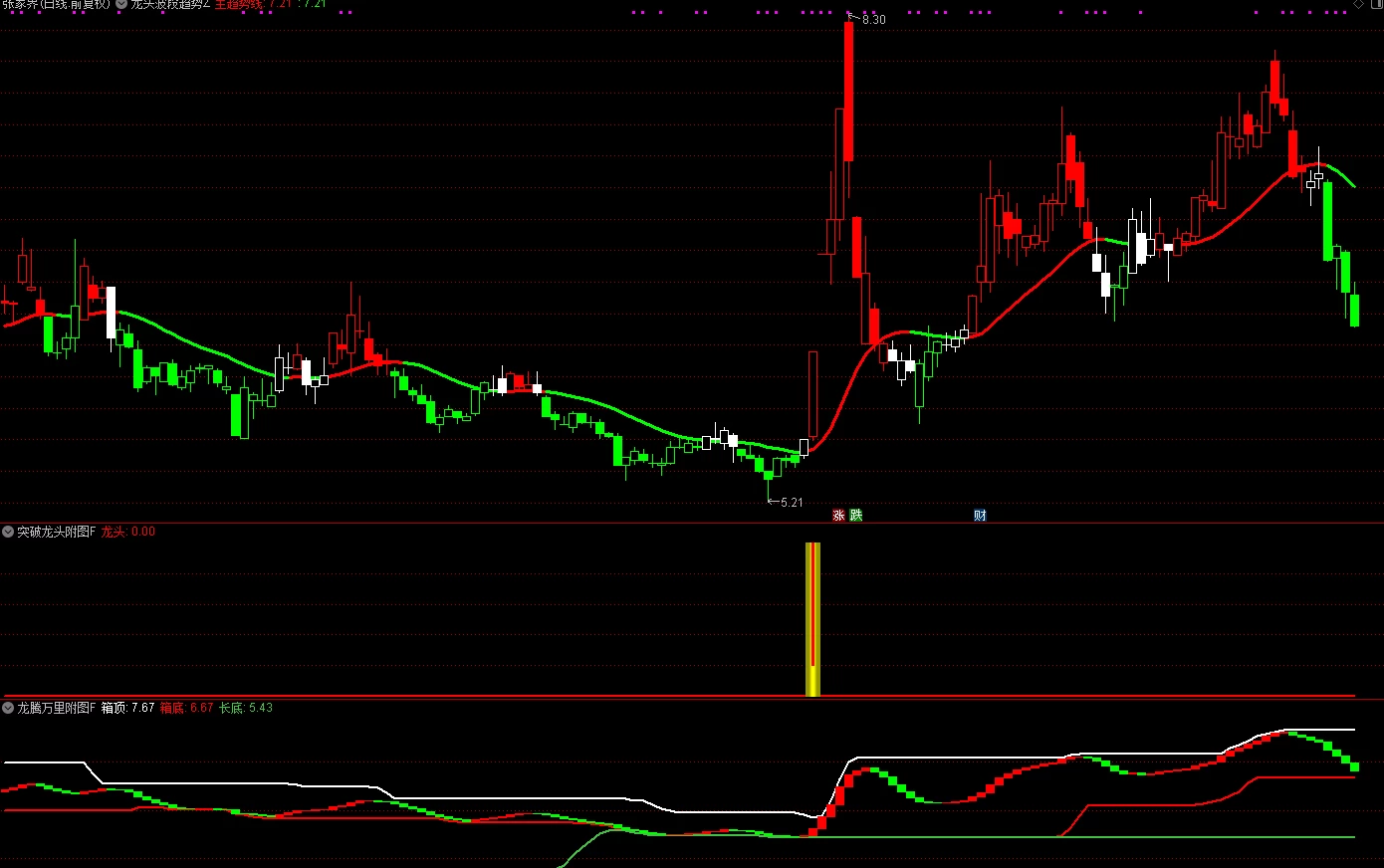Expand the 突破龙头附图F indicator dropdown
This screenshot has height=868, width=1384.
[x=8, y=532]
